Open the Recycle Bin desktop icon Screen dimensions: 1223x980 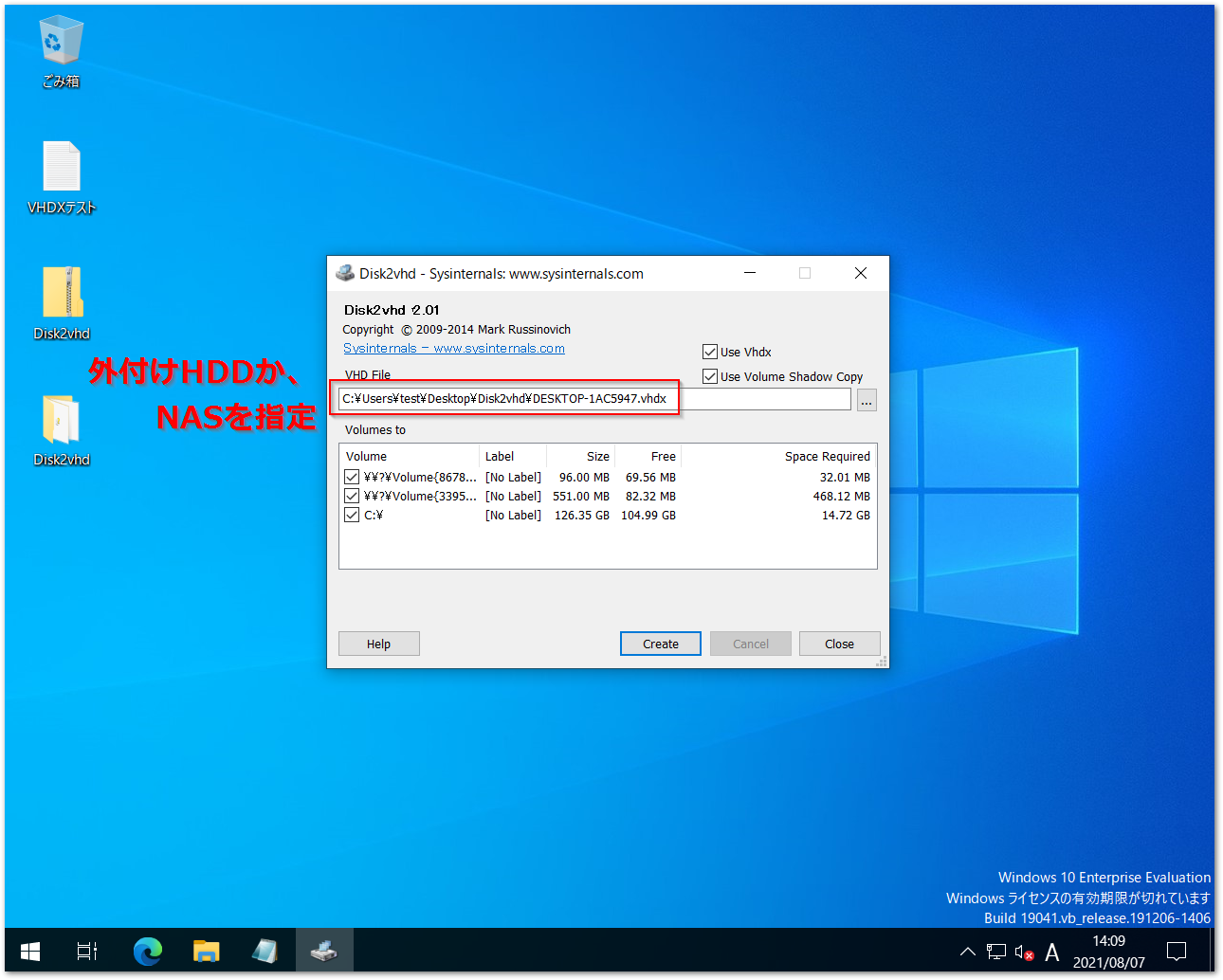[x=62, y=51]
